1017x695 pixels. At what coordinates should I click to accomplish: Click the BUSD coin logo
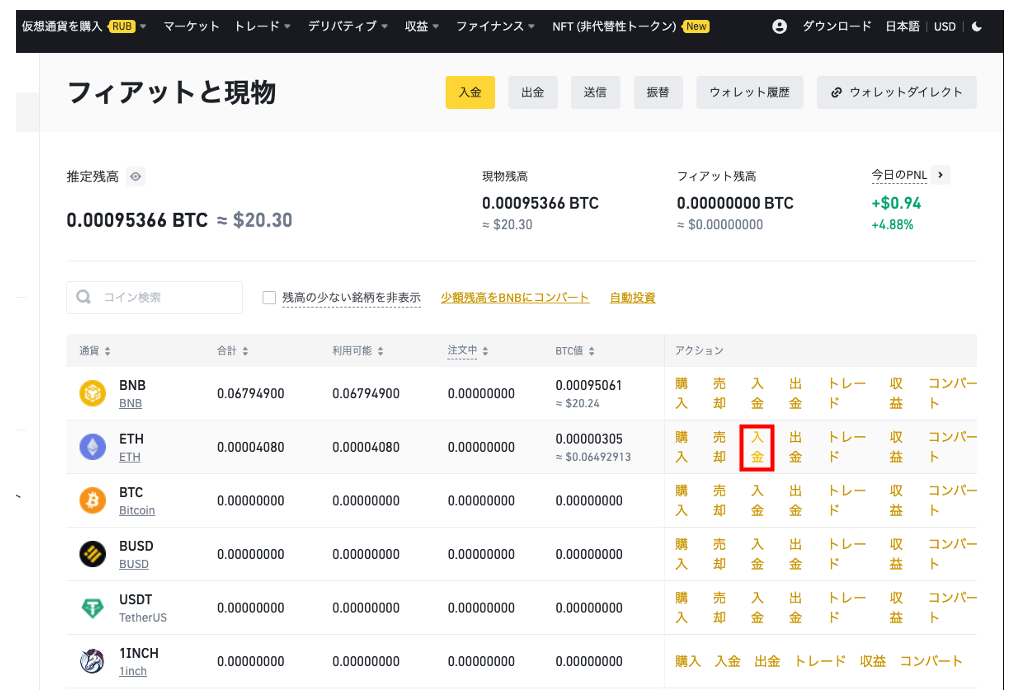tap(93, 554)
